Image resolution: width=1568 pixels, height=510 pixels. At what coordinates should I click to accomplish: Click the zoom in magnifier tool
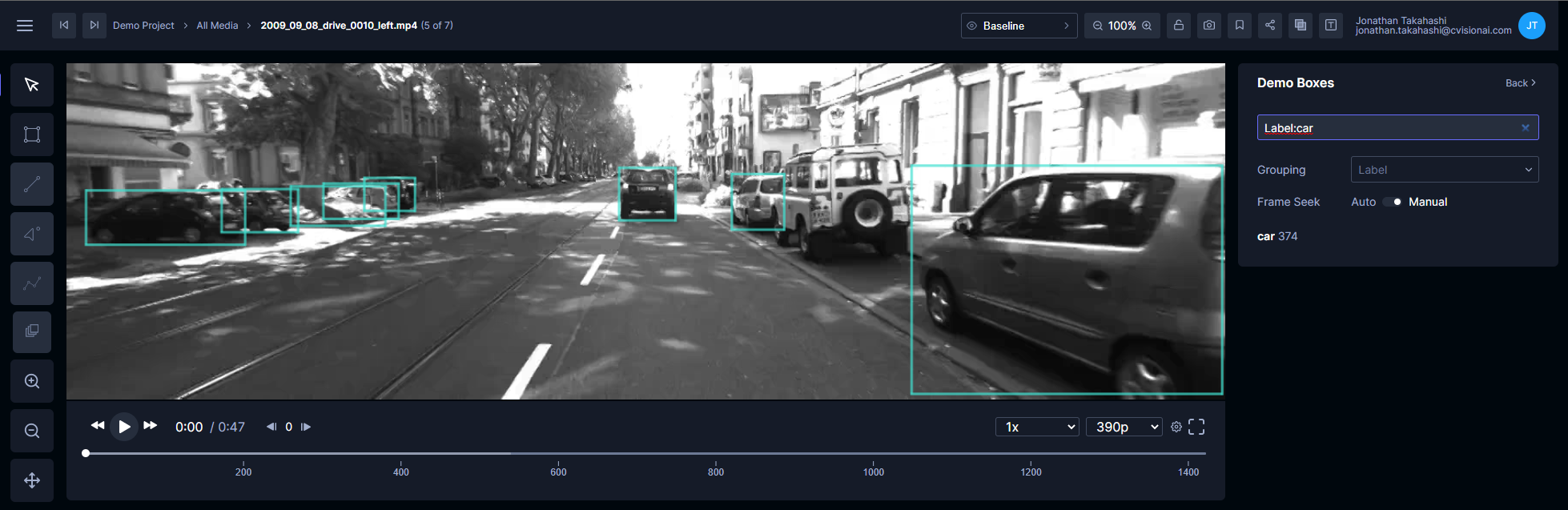pos(32,381)
